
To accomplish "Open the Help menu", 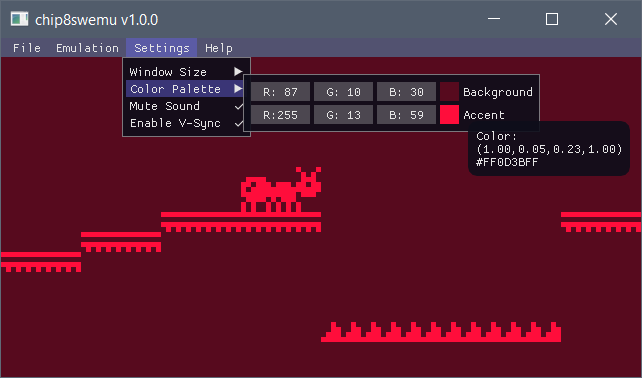I will pos(219,48).
